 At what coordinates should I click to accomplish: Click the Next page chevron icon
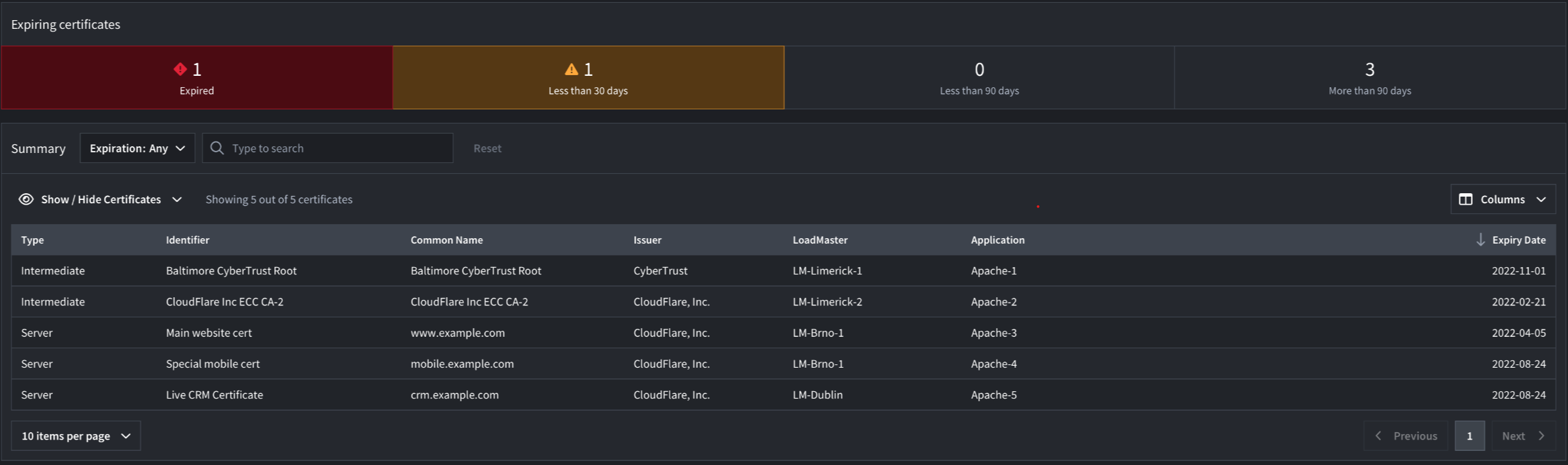click(x=1541, y=435)
